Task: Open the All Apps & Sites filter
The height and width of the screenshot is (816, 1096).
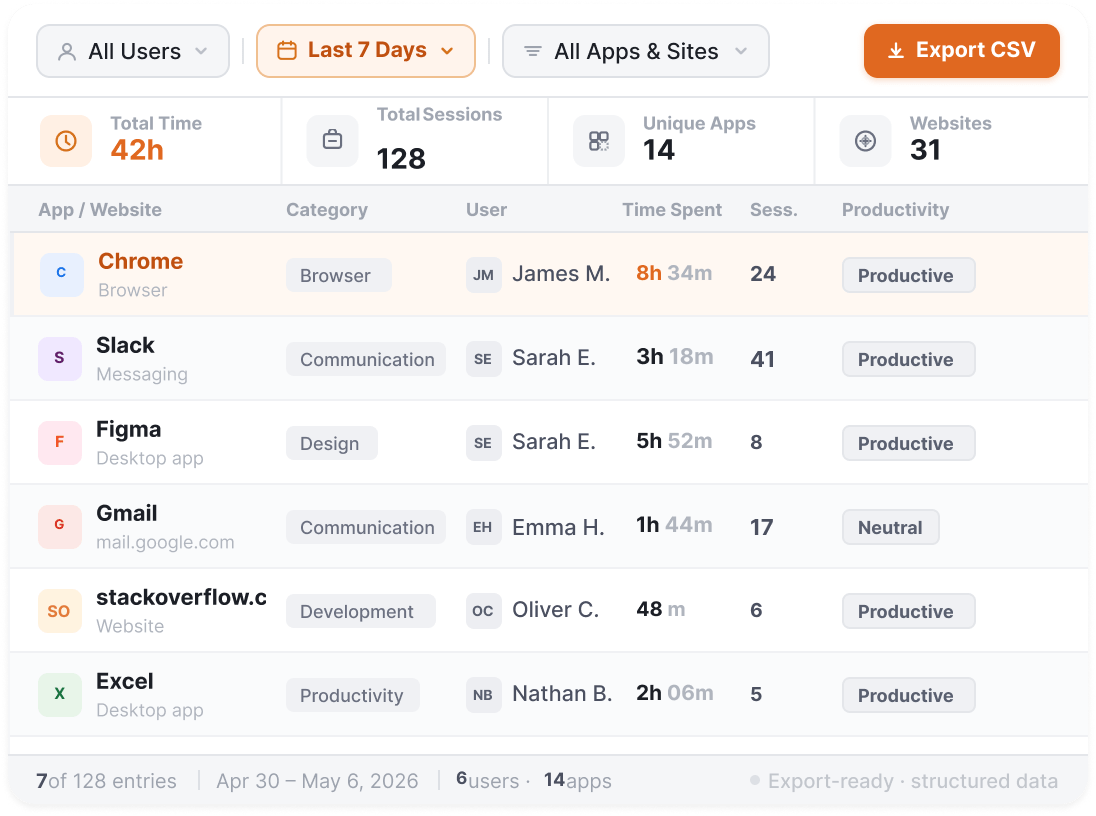Action: 635,51
